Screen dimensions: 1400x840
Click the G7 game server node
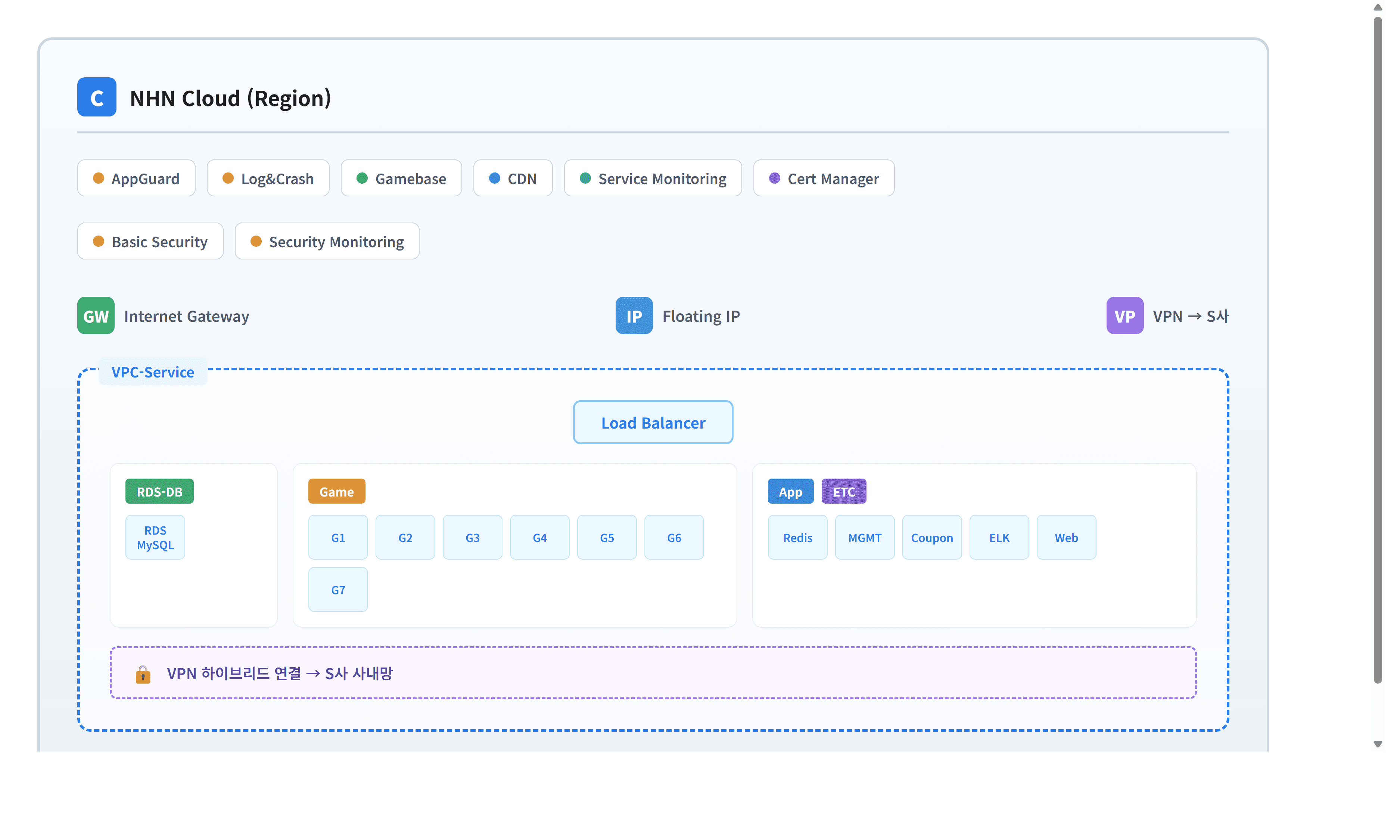pyautogui.click(x=338, y=590)
